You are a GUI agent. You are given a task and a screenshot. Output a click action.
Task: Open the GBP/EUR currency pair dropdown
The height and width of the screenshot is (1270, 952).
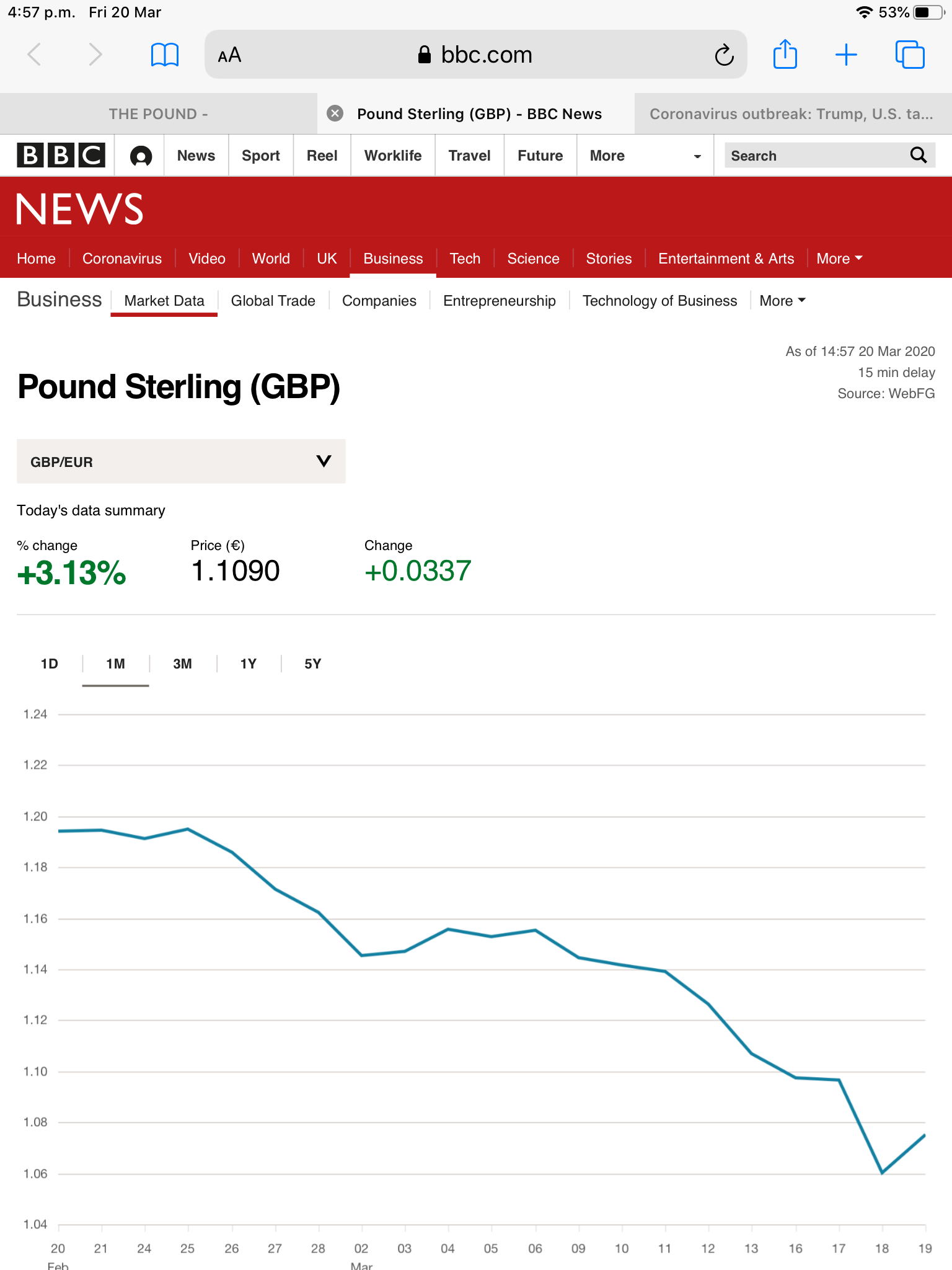point(181,461)
